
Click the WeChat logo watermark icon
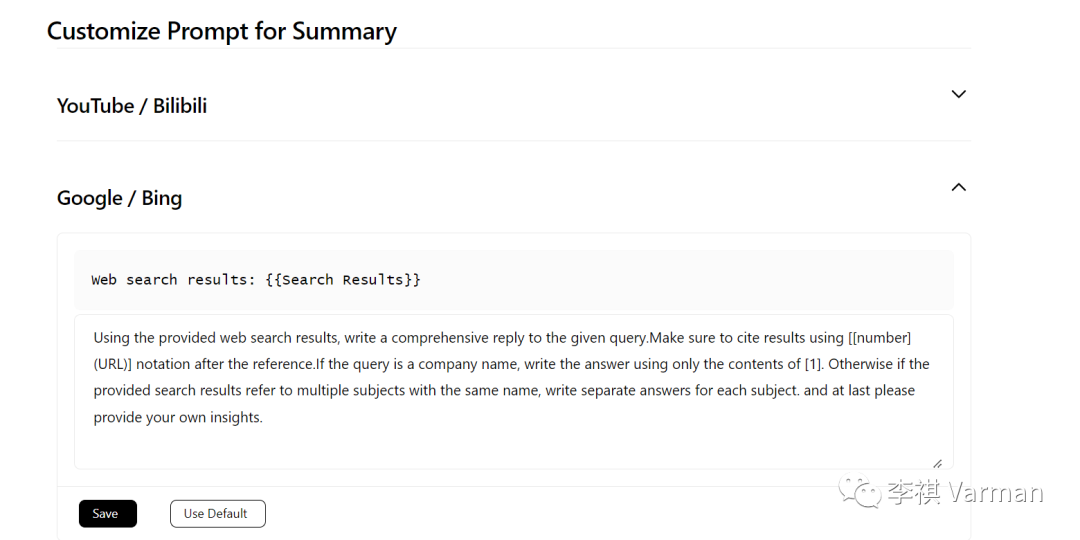860,490
